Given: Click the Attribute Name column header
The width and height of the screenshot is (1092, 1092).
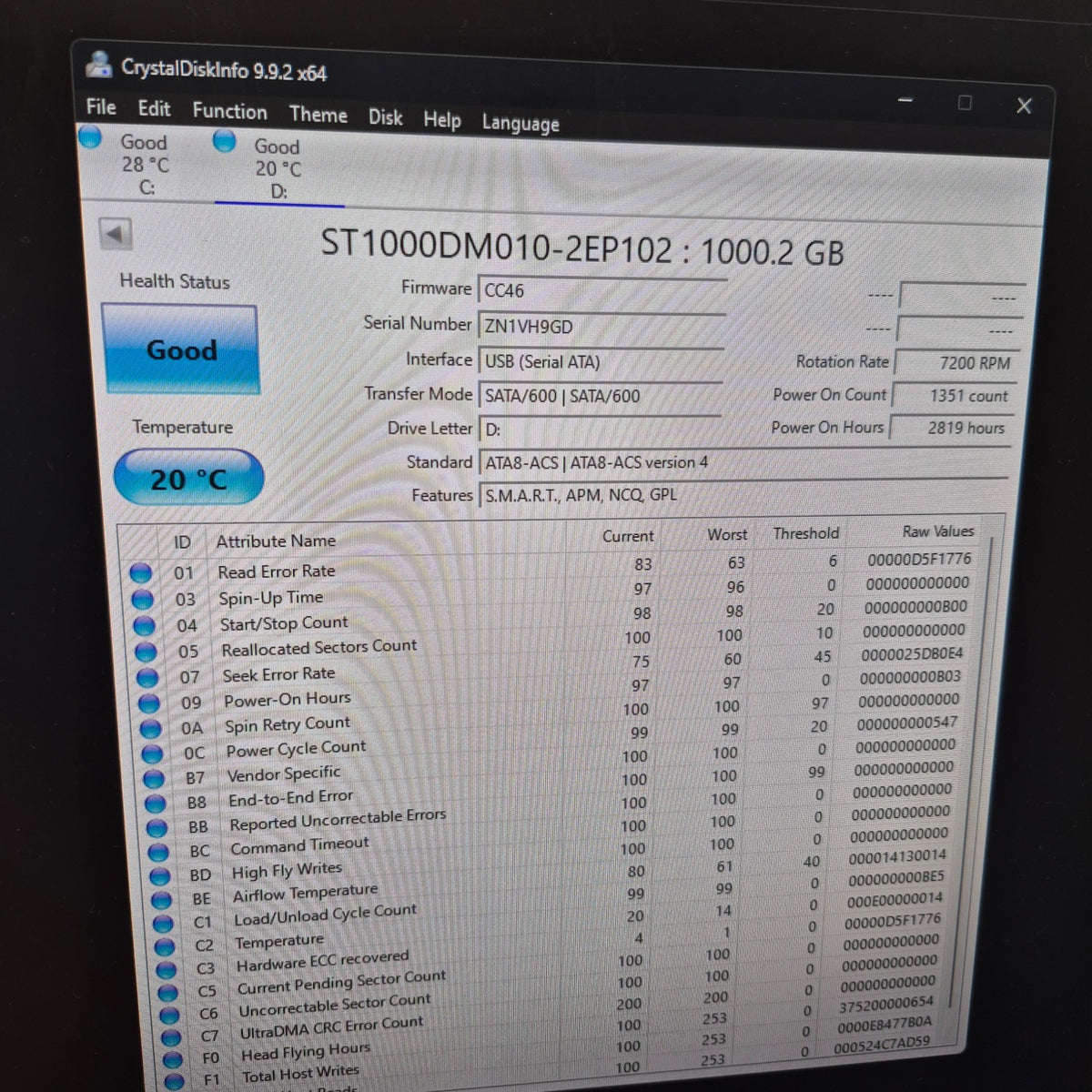Looking at the screenshot, I should [276, 541].
